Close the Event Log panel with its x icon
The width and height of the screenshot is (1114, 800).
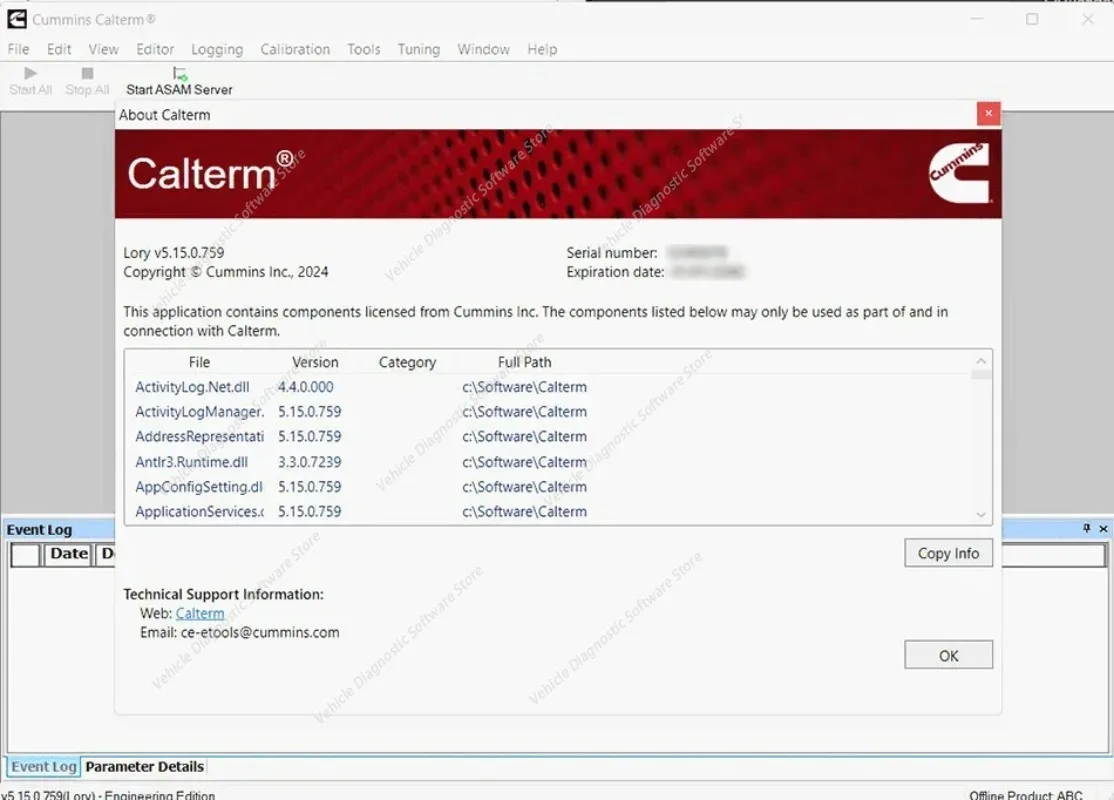coord(1105,529)
